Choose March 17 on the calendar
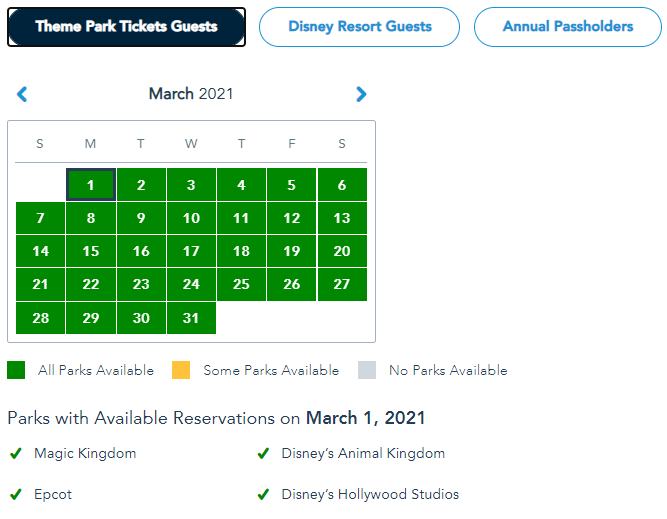Viewport: 667px width, 519px height. (x=191, y=251)
